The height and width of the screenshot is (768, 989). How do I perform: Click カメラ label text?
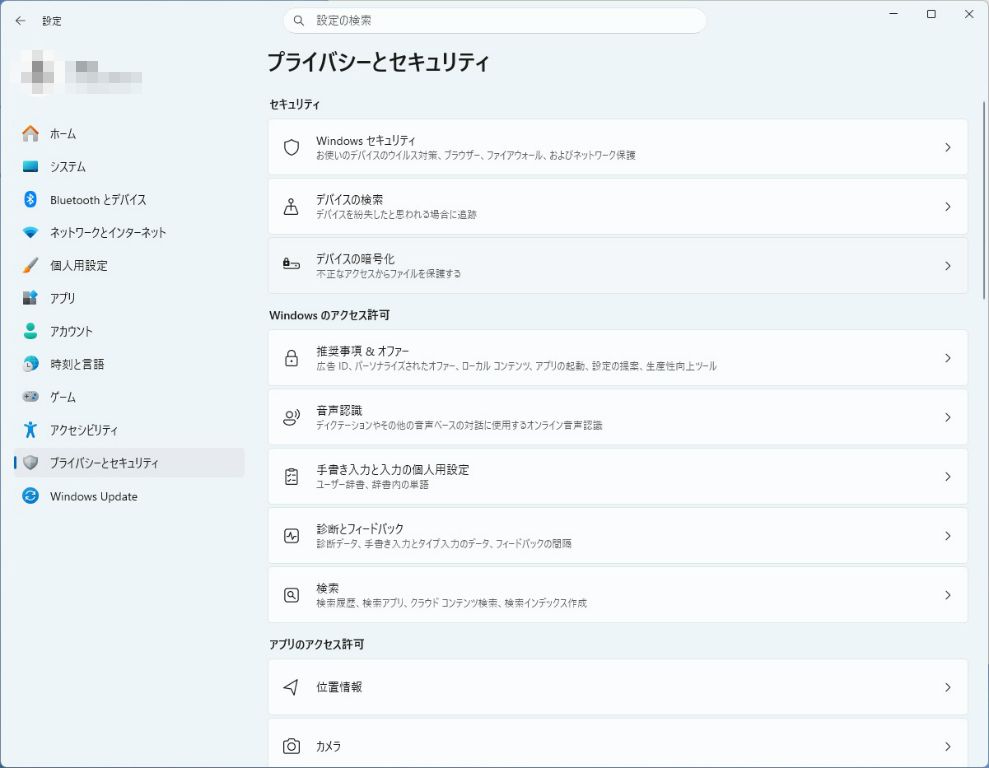coord(328,746)
